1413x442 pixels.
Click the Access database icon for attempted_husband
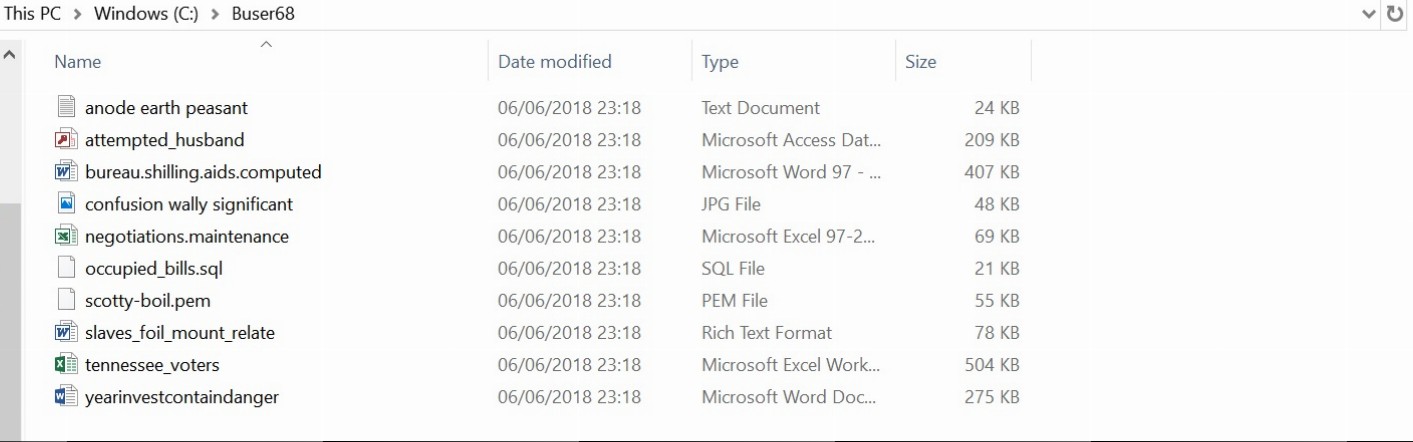[x=66, y=139]
